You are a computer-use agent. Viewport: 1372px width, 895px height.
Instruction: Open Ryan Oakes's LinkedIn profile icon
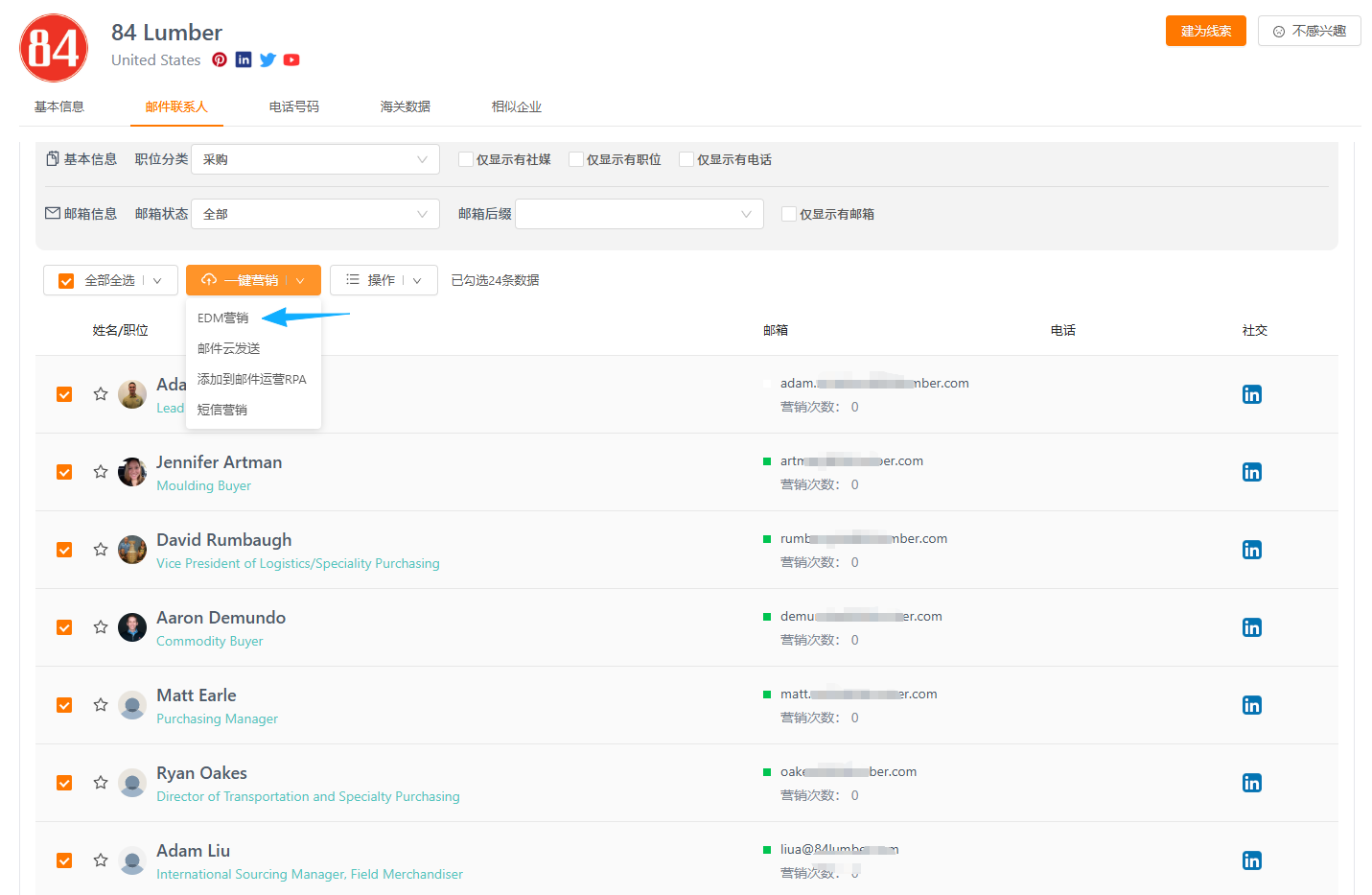(1252, 783)
